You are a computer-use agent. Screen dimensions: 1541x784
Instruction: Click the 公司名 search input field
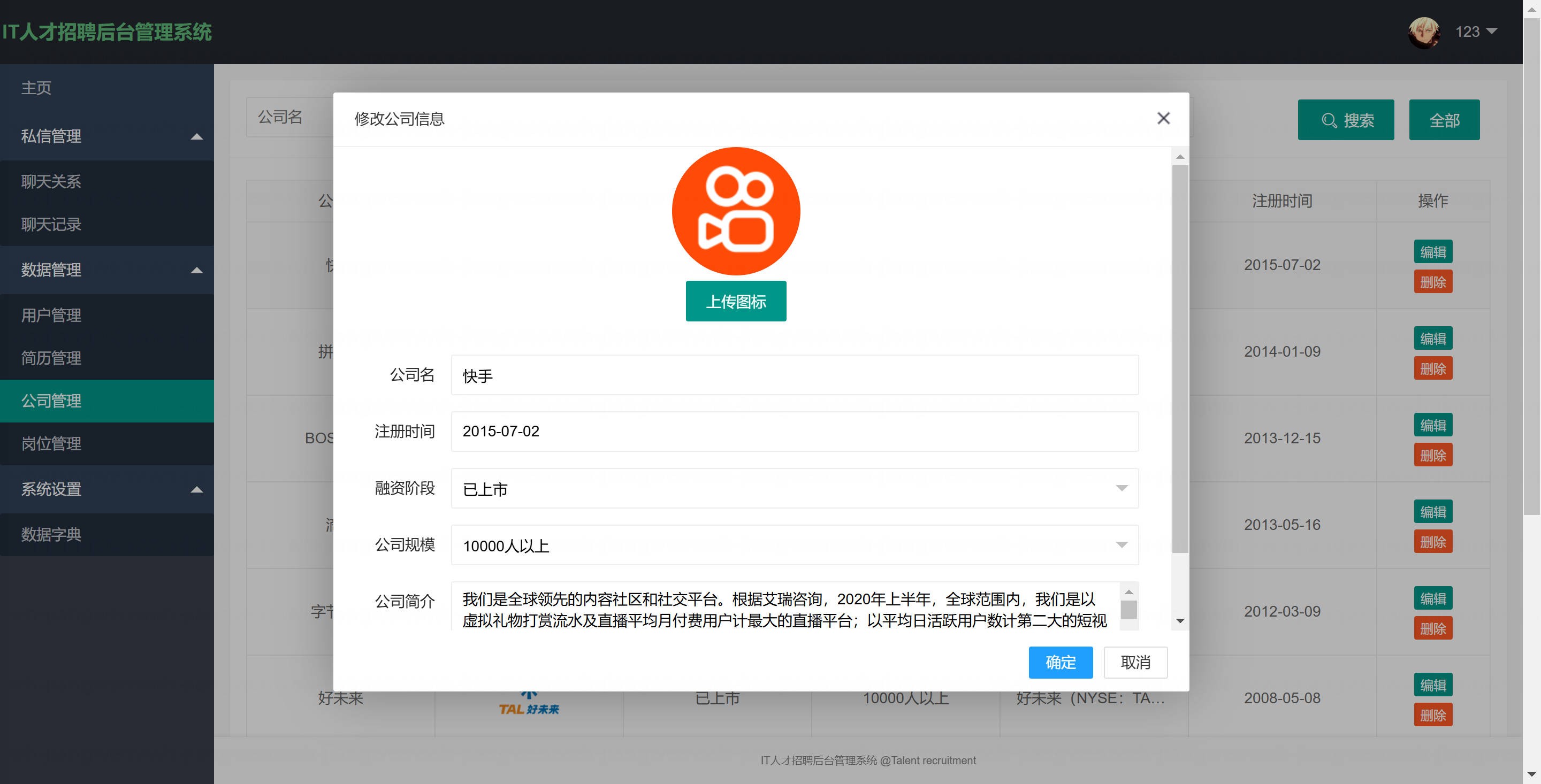pyautogui.click(x=289, y=117)
